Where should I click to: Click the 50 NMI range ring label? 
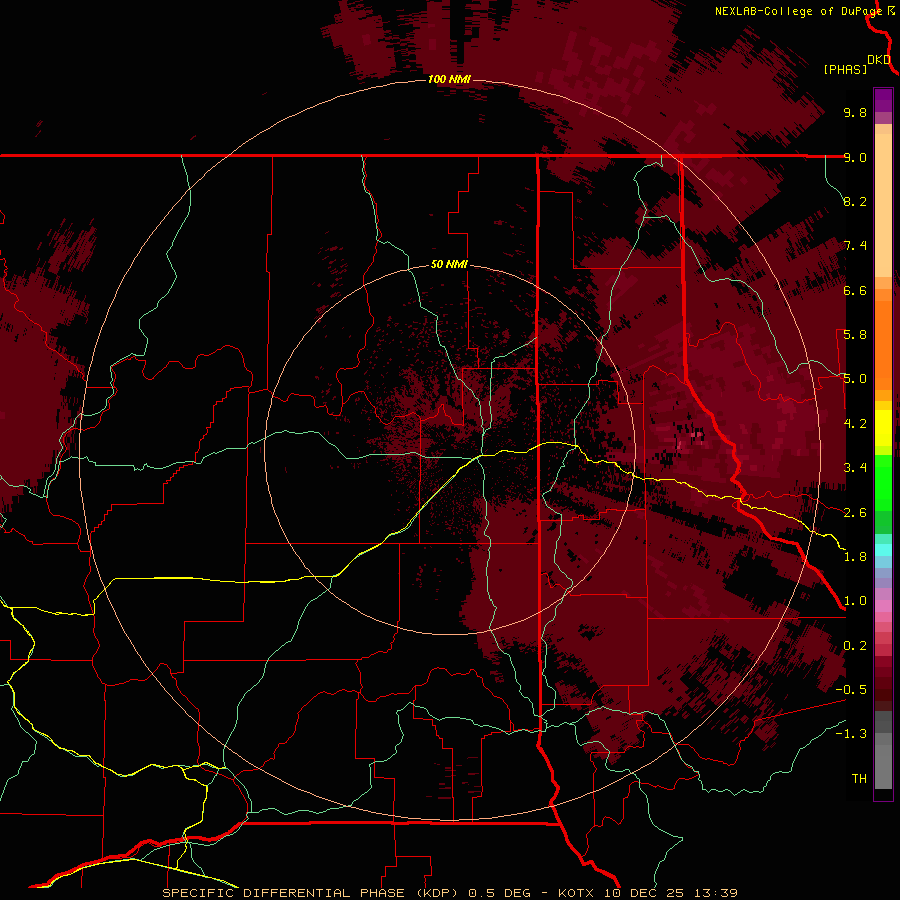coord(449,265)
